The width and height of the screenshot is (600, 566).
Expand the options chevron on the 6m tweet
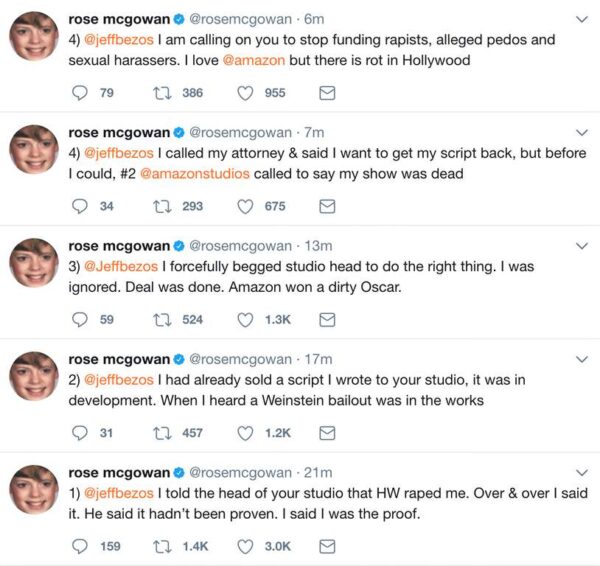pyautogui.click(x=582, y=19)
